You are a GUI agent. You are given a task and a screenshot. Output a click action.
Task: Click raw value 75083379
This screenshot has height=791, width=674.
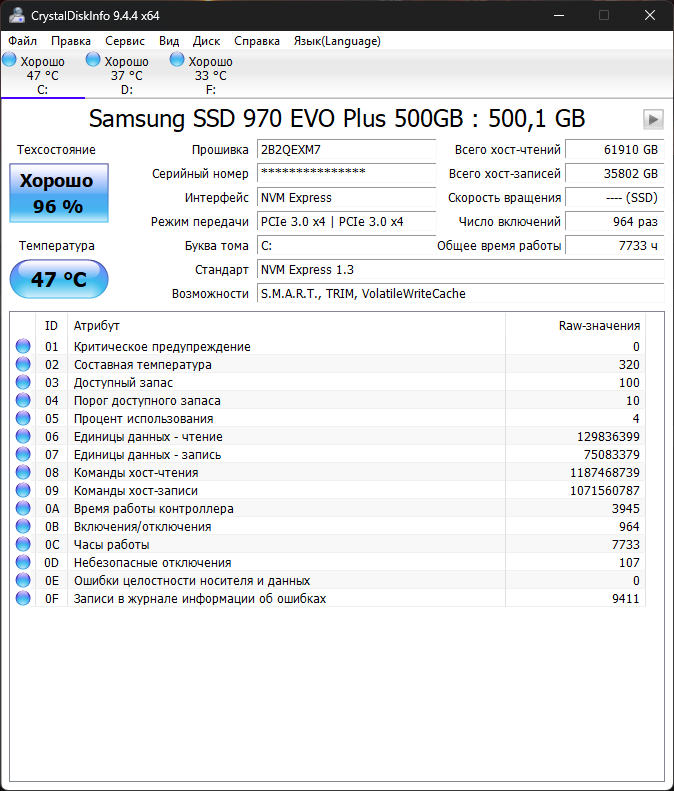[x=611, y=455]
